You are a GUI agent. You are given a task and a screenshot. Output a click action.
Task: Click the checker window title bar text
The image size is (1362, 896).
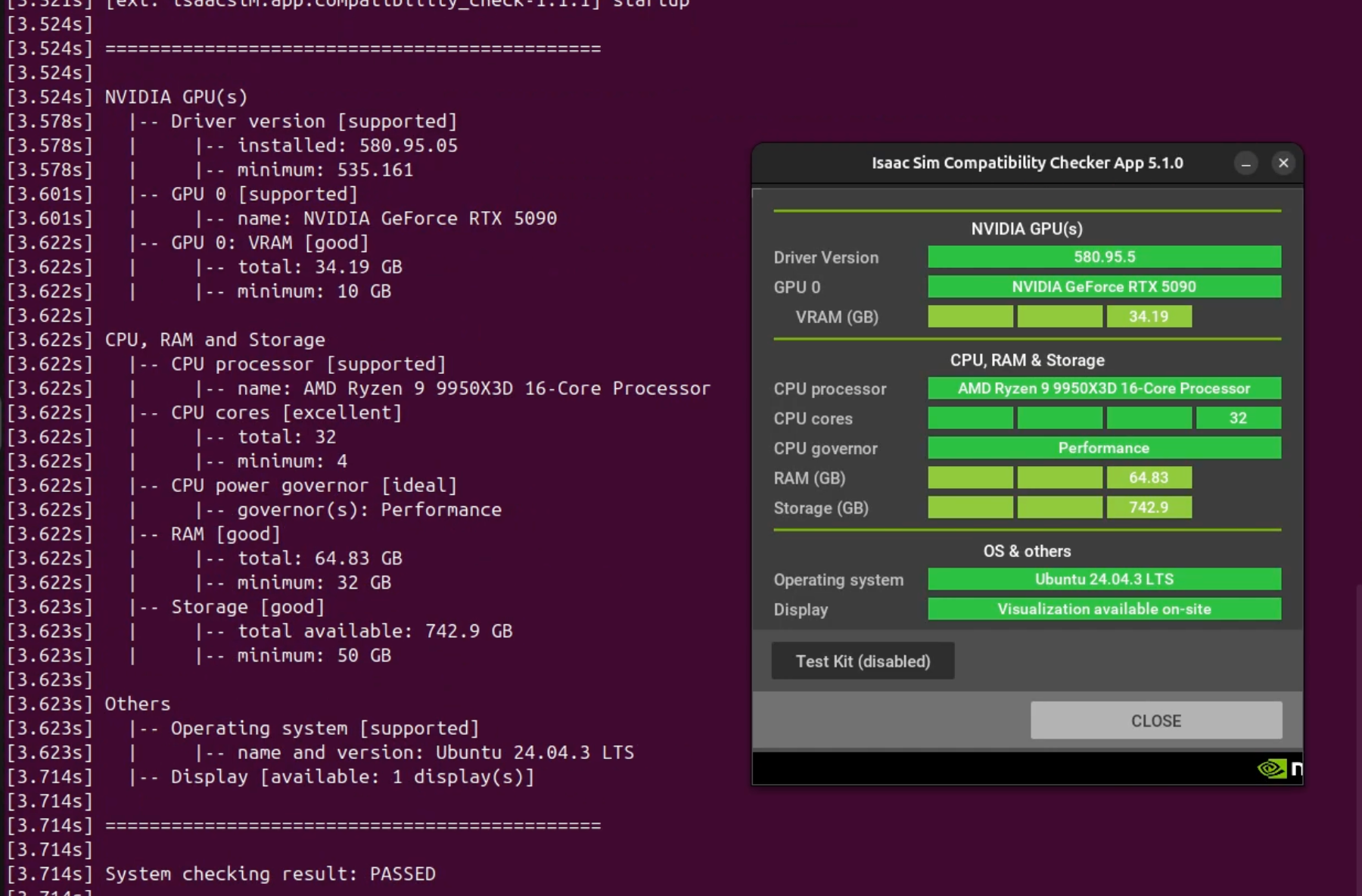(x=1027, y=163)
